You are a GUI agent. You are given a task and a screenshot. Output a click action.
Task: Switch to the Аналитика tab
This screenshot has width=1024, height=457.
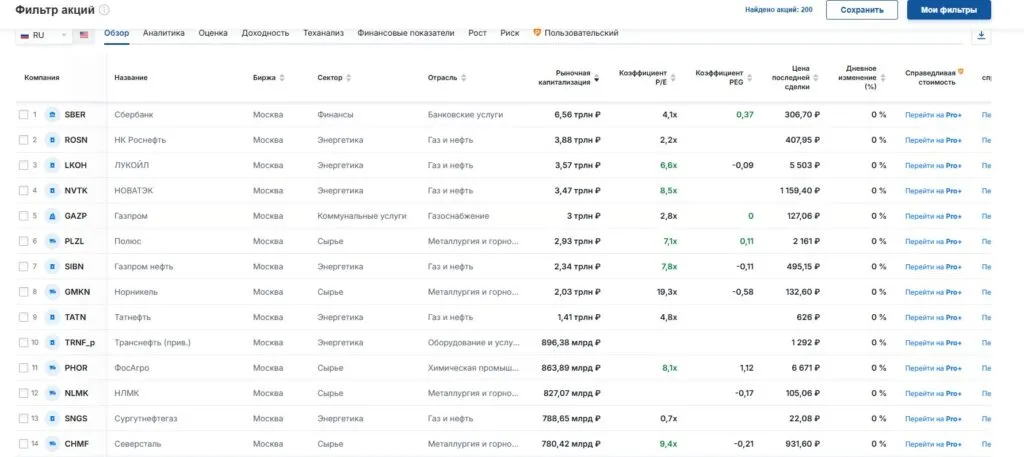click(x=163, y=33)
